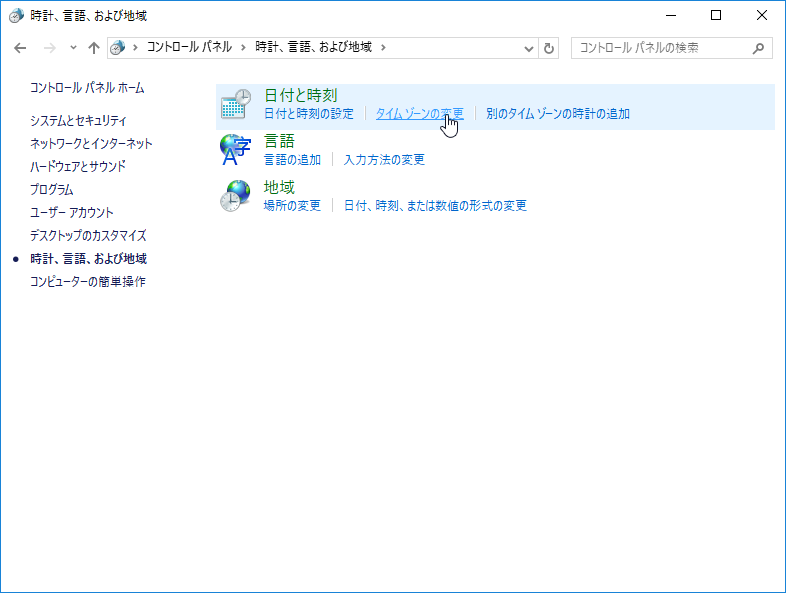Open 入力方法の変更 link

(384, 160)
